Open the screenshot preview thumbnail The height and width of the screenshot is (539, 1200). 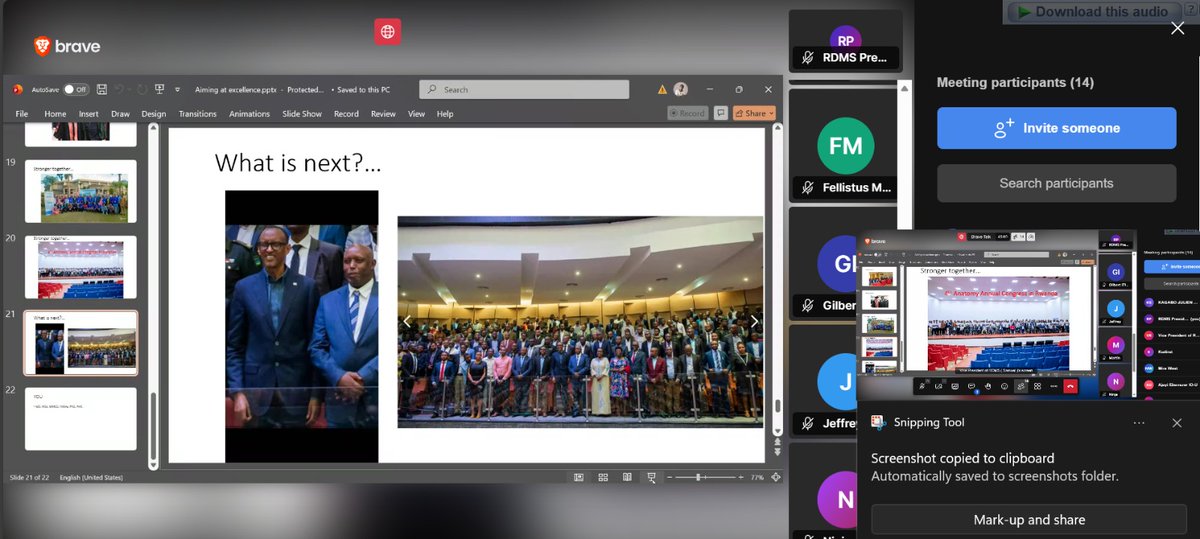1029,316
